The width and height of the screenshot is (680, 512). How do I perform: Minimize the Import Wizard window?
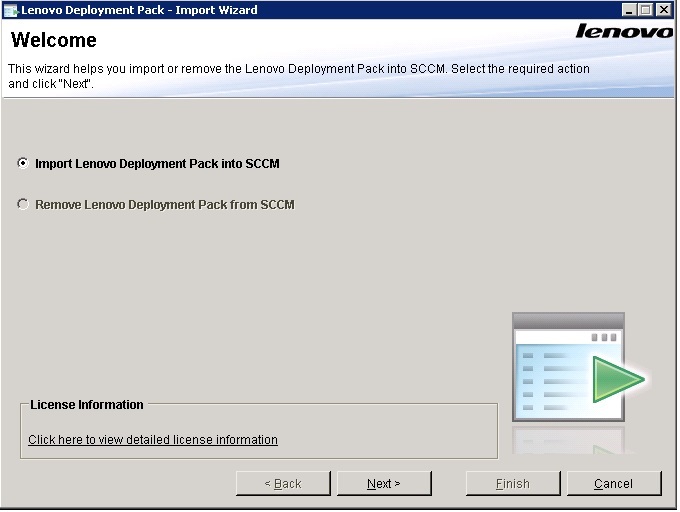(628, 10)
